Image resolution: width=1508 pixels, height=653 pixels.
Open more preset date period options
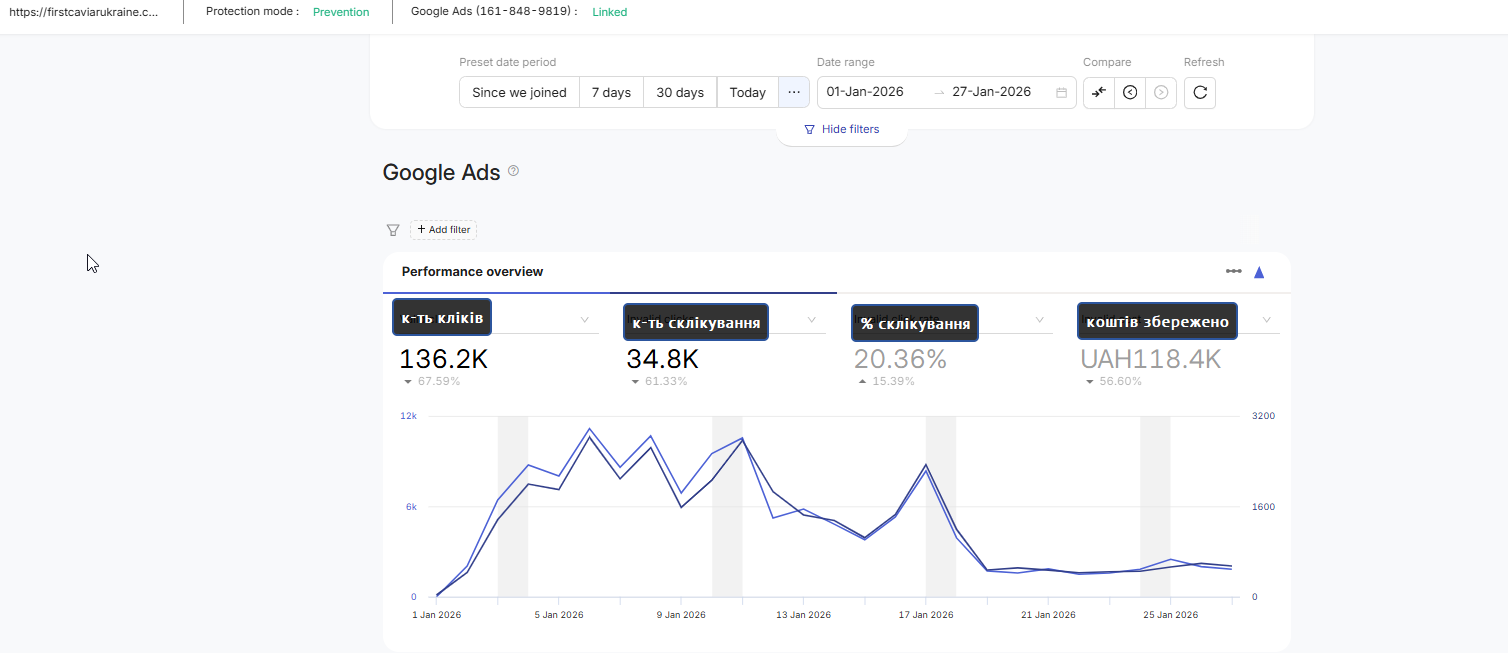click(794, 92)
